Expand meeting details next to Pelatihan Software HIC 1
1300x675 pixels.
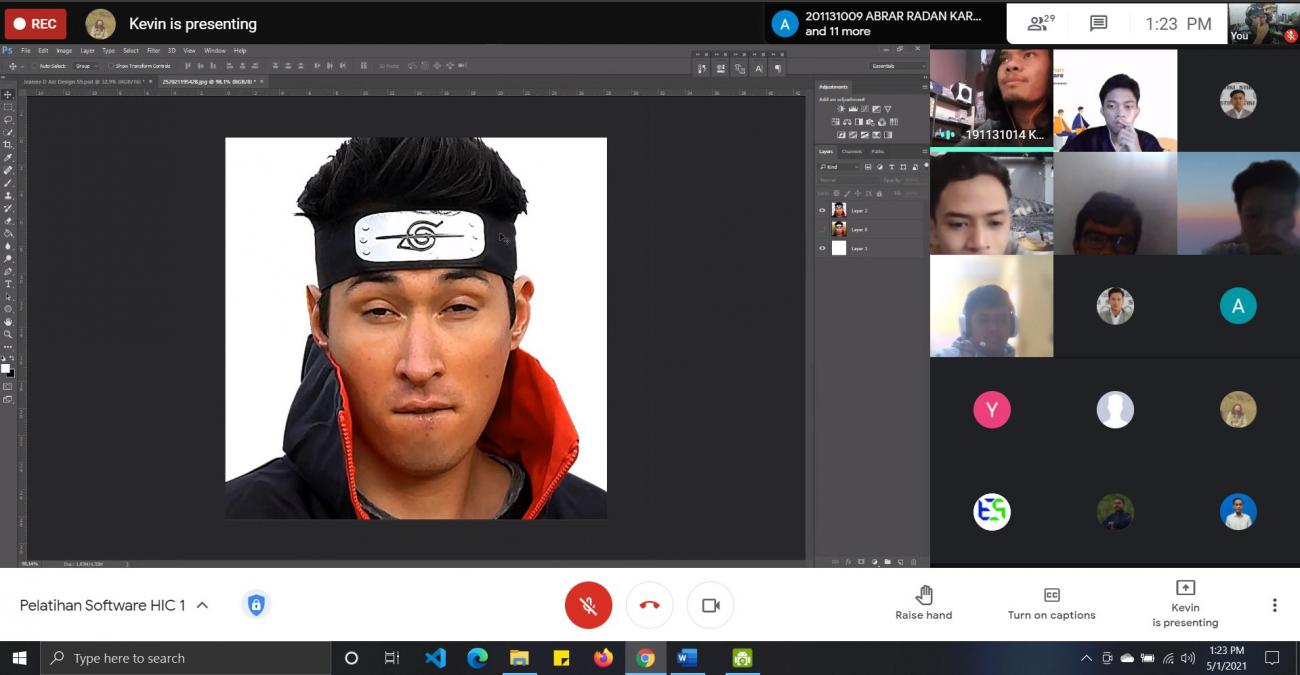tap(202, 605)
